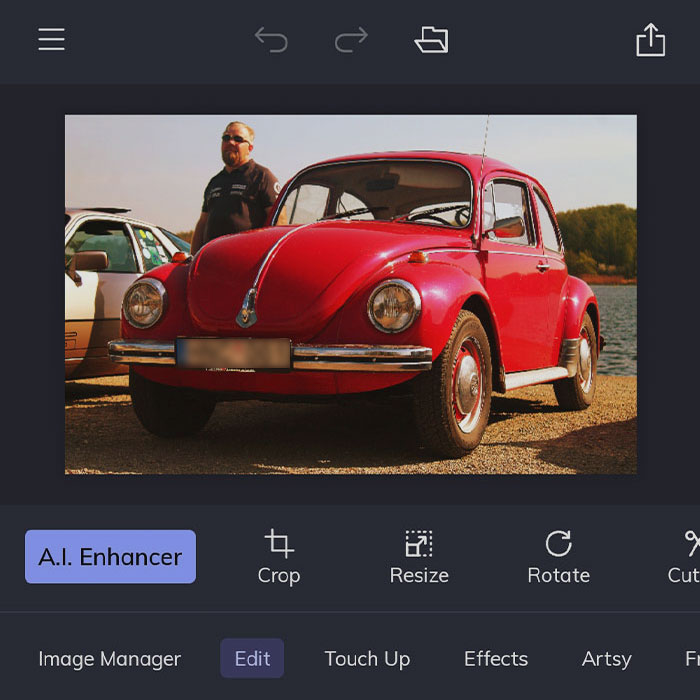Open the partially visible tab after Artsy
700x700 pixels.
[690, 659]
